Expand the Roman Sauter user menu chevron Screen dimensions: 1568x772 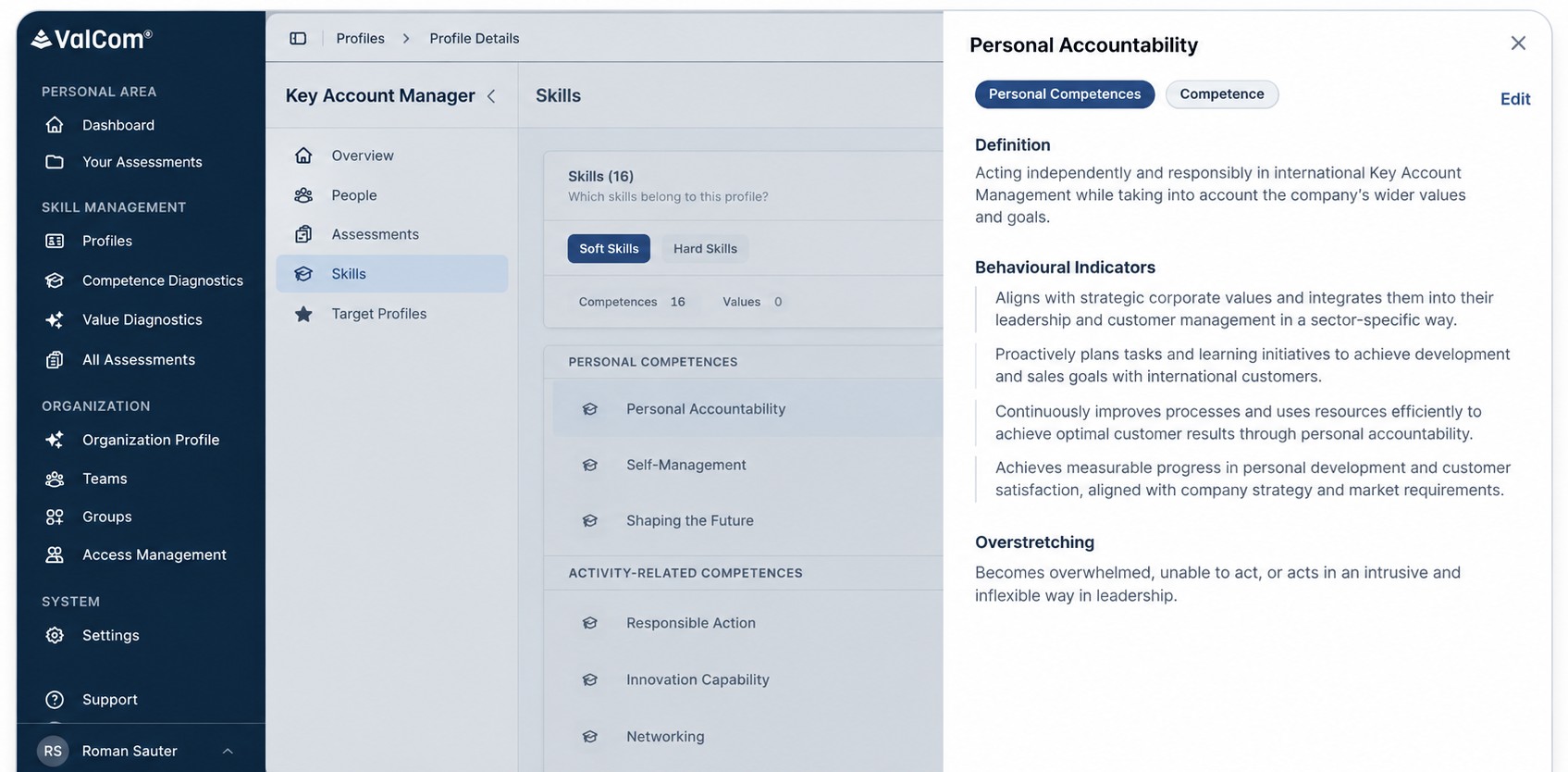(228, 751)
